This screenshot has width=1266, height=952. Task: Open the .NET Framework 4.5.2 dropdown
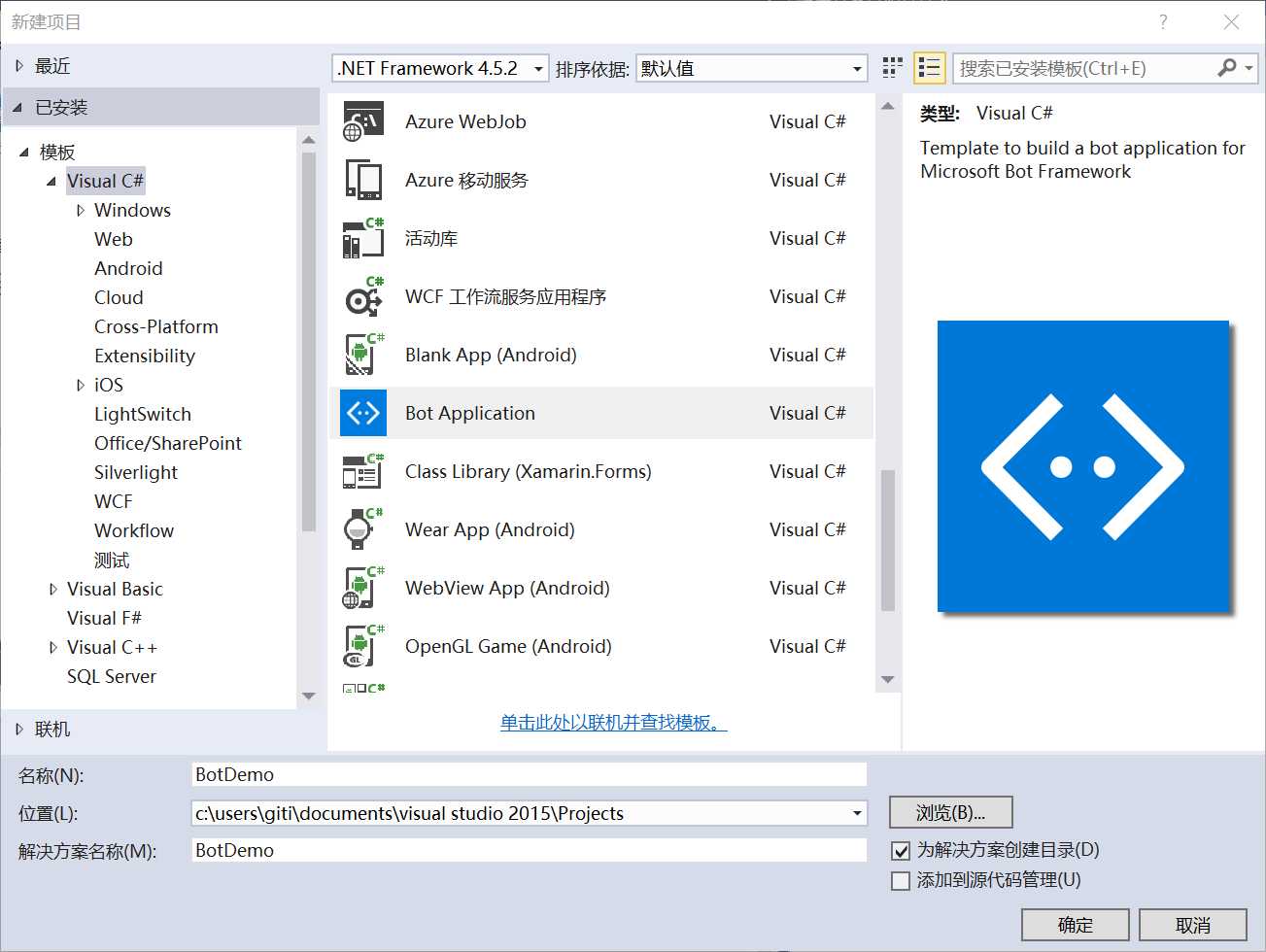click(440, 68)
